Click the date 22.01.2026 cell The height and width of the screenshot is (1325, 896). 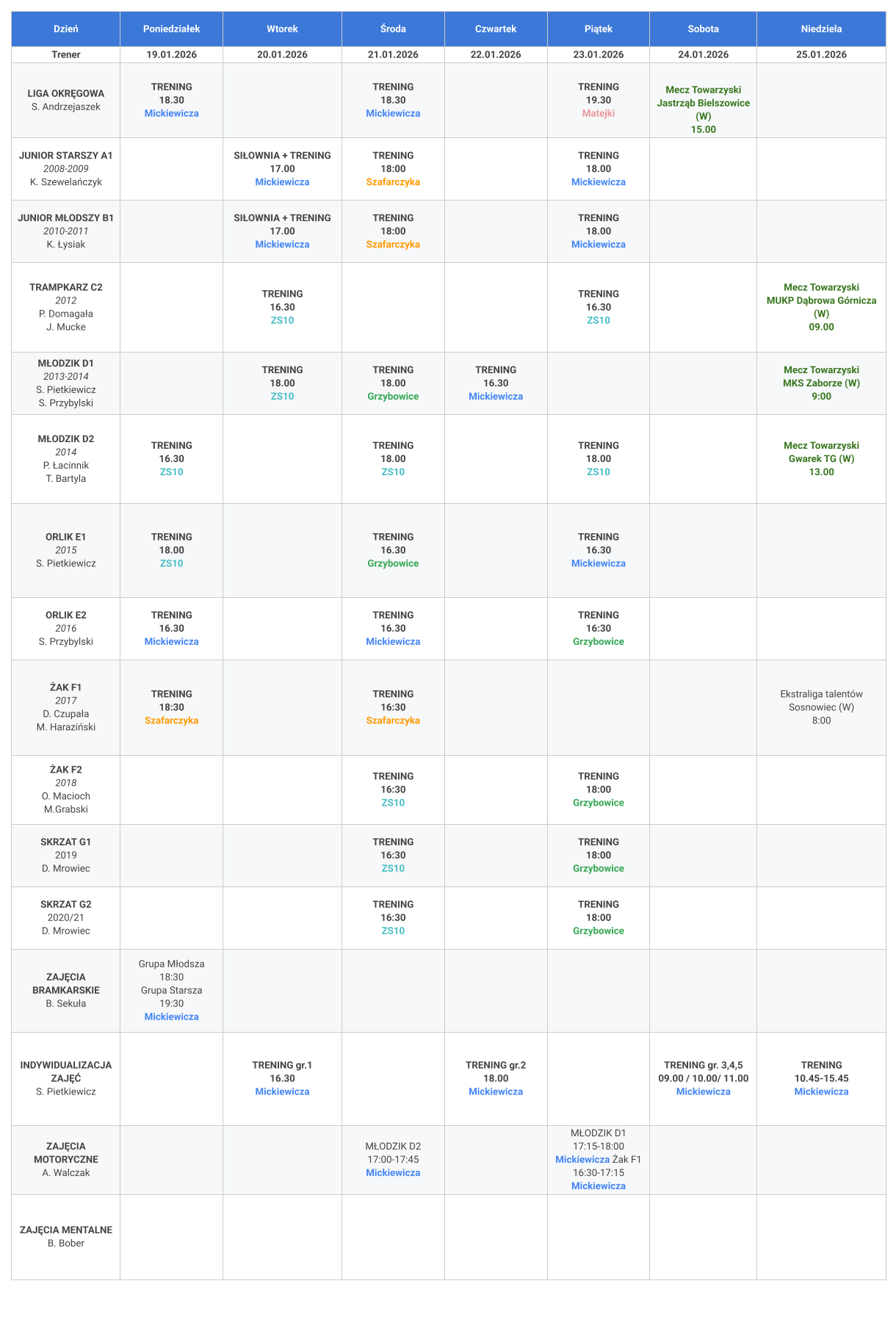496,54
